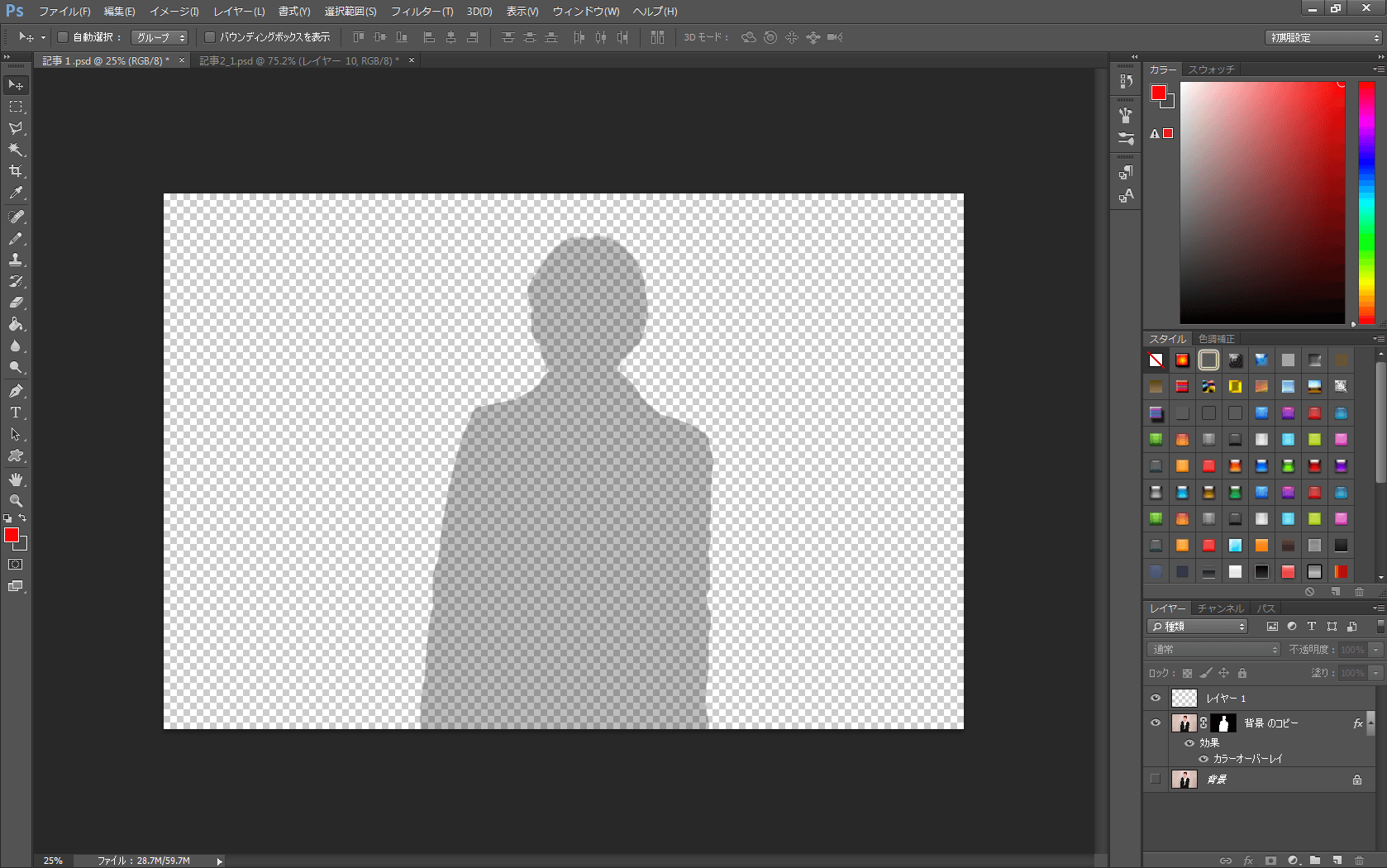Image resolution: width=1387 pixels, height=868 pixels.
Task: Create a new layer group folder
Action: point(1314,861)
